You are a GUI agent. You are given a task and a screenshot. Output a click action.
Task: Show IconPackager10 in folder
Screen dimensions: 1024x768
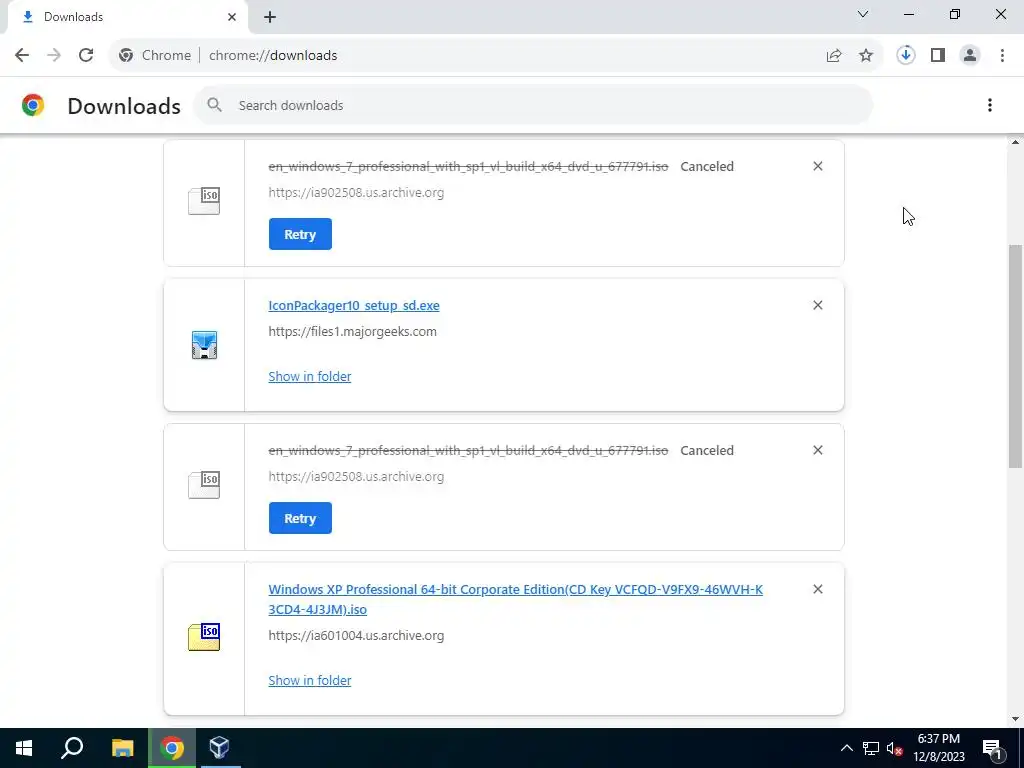[310, 376]
